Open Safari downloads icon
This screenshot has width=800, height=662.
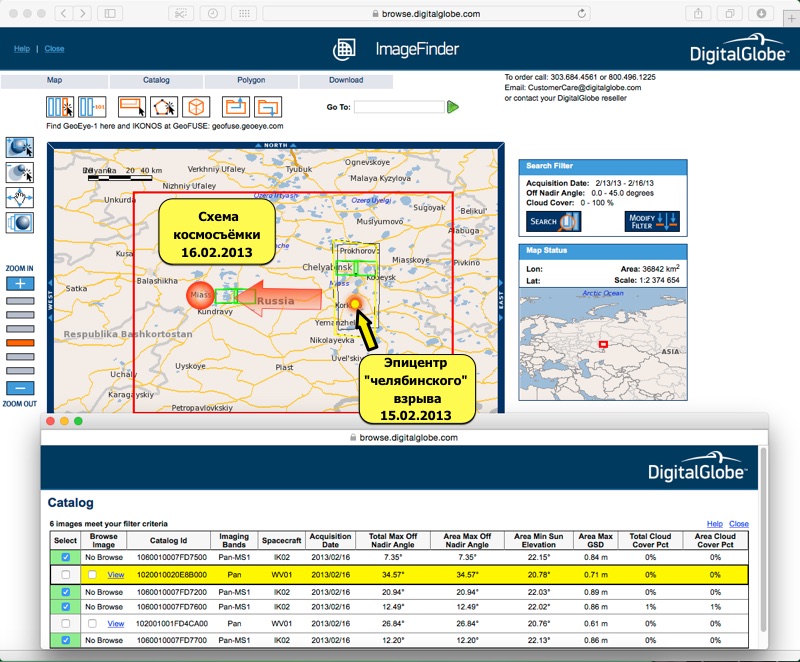pyautogui.click(x=761, y=14)
